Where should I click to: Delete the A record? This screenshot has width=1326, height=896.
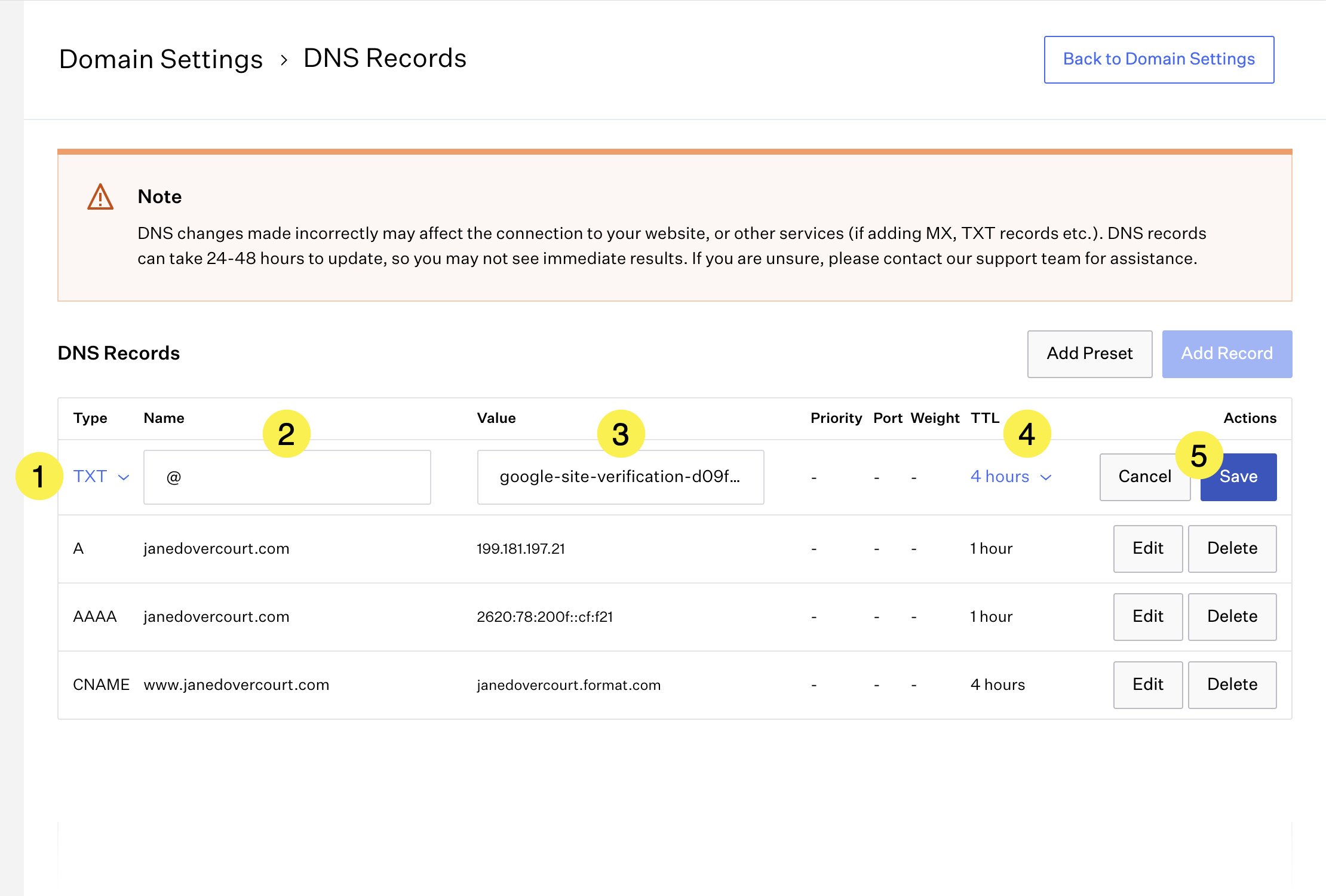[x=1232, y=548]
